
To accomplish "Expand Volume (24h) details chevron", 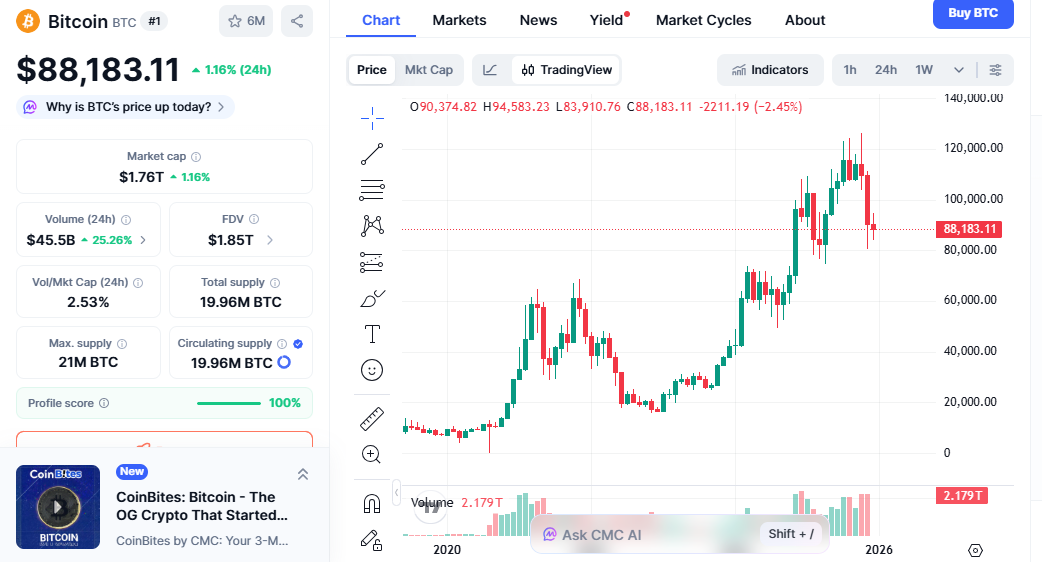I will tap(143, 240).
